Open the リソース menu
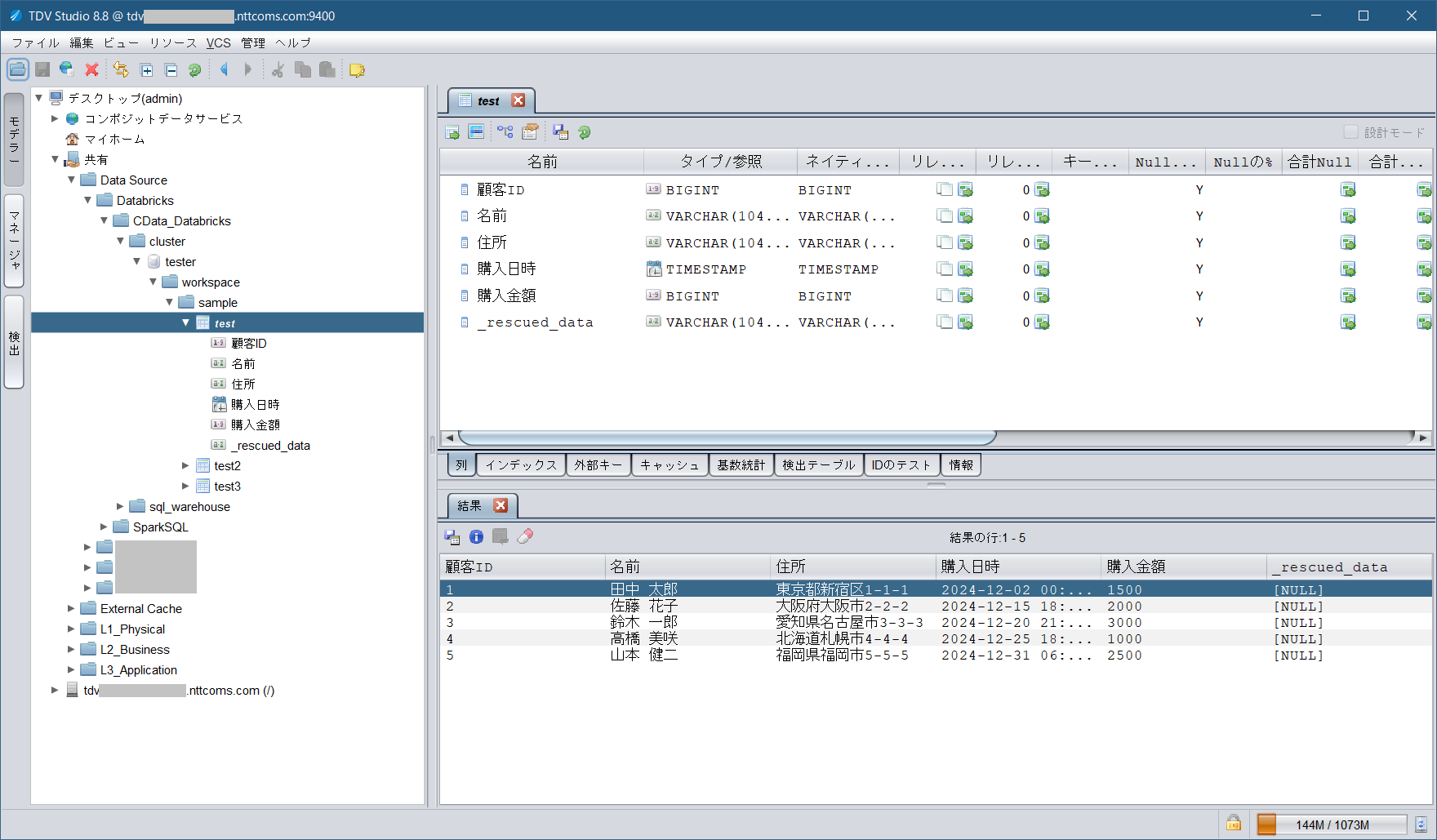The width and height of the screenshot is (1437, 840). click(x=172, y=42)
